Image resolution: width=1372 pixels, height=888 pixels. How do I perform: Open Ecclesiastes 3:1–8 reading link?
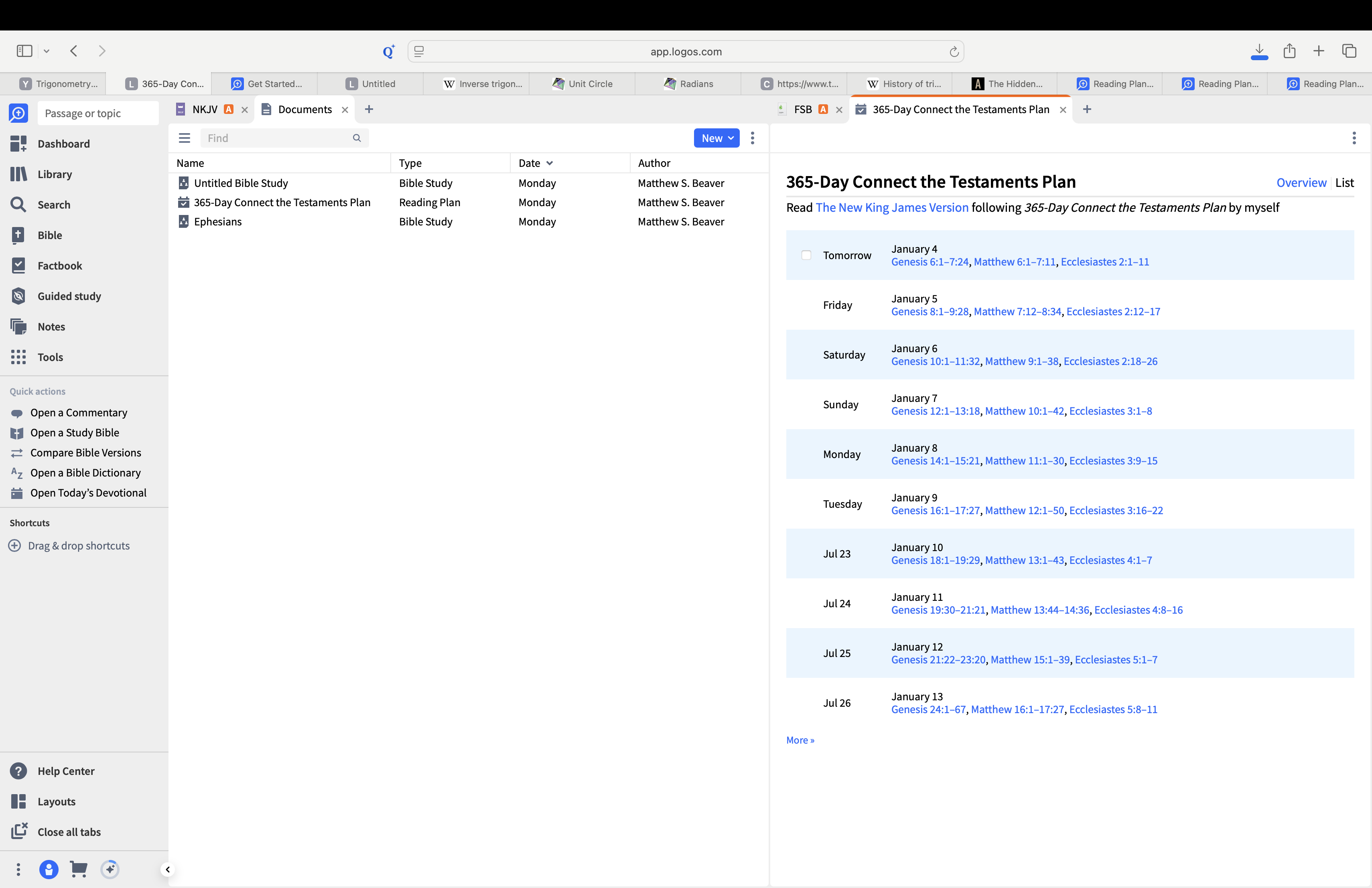tap(1110, 411)
